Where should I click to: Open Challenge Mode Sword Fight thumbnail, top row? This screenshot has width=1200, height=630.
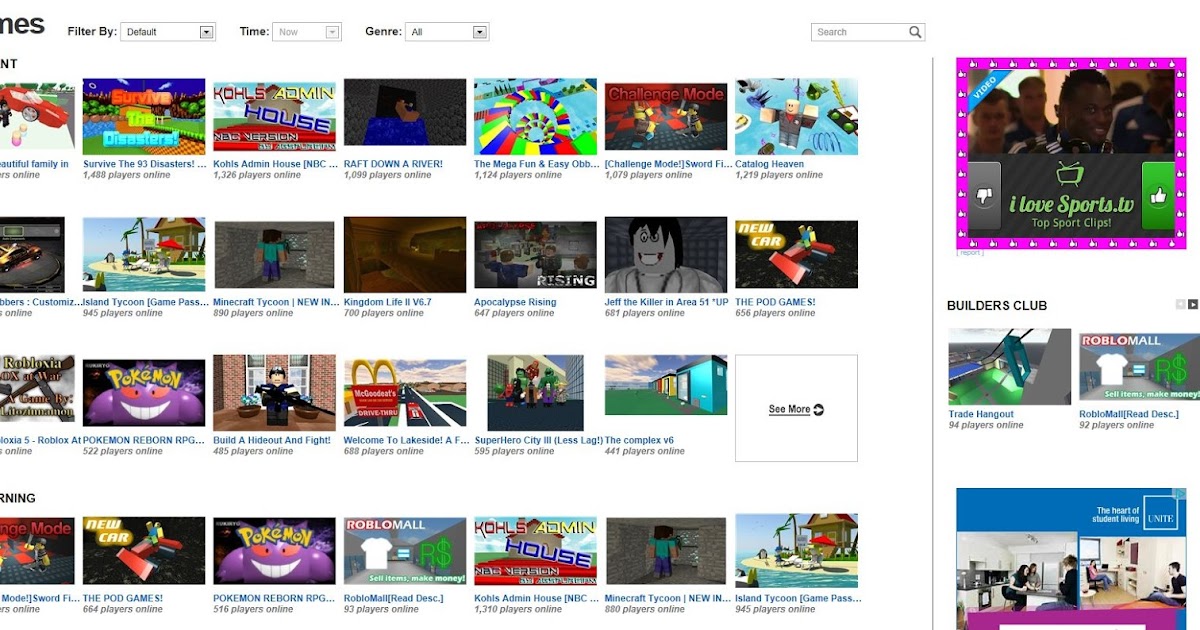(666, 116)
